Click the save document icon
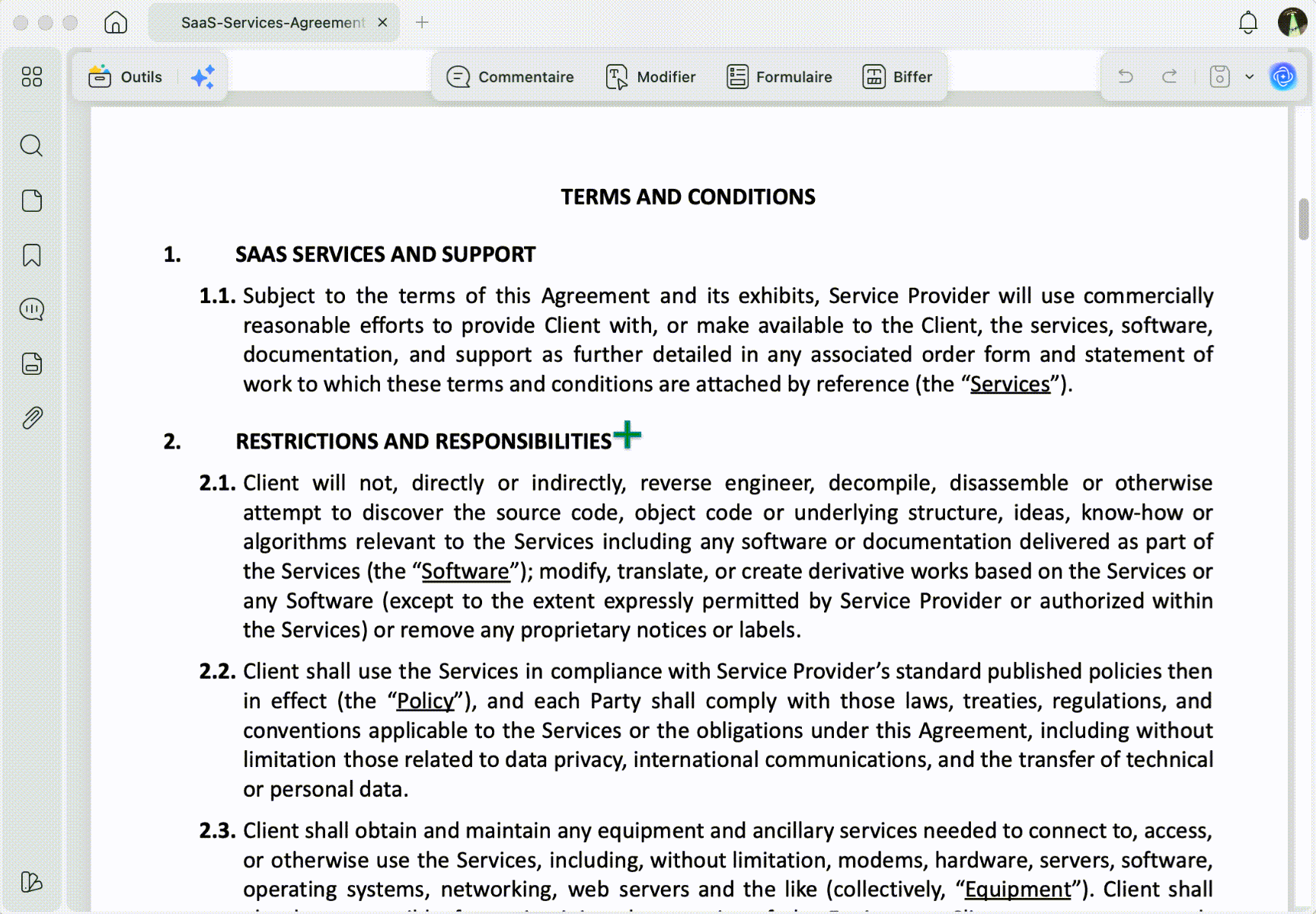This screenshot has height=914, width=1316. [1220, 76]
